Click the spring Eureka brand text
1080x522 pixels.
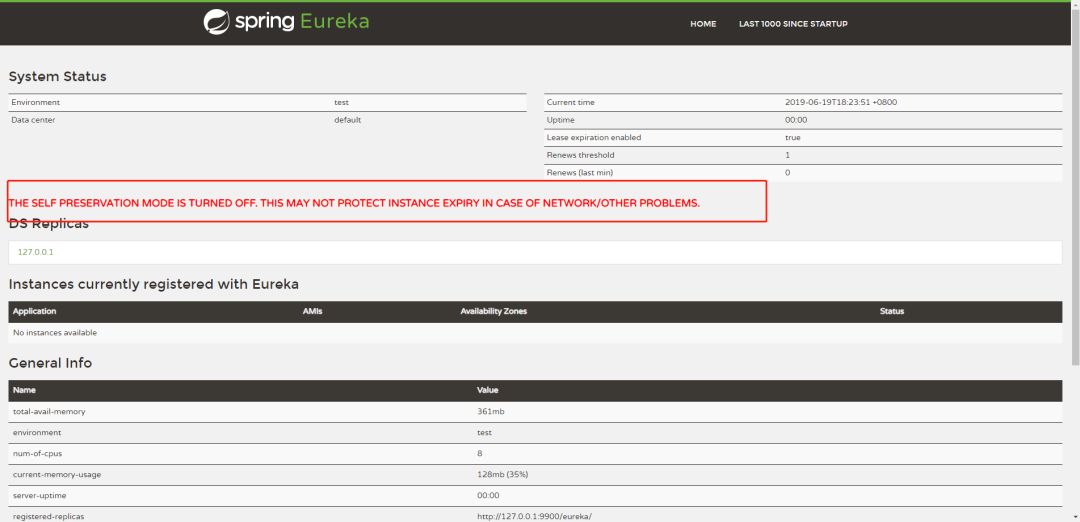point(302,22)
